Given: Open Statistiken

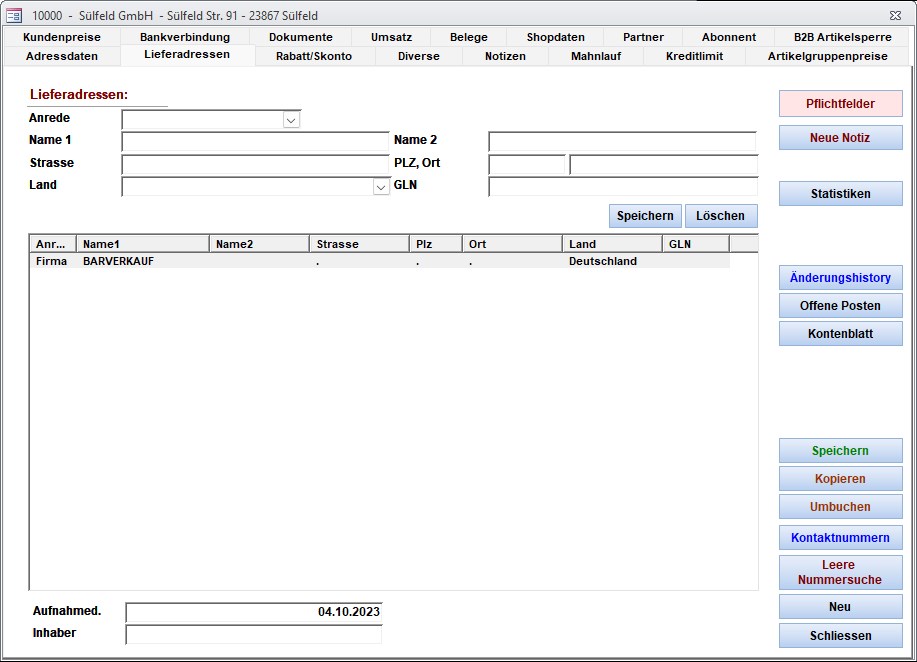Looking at the screenshot, I should 840,194.
